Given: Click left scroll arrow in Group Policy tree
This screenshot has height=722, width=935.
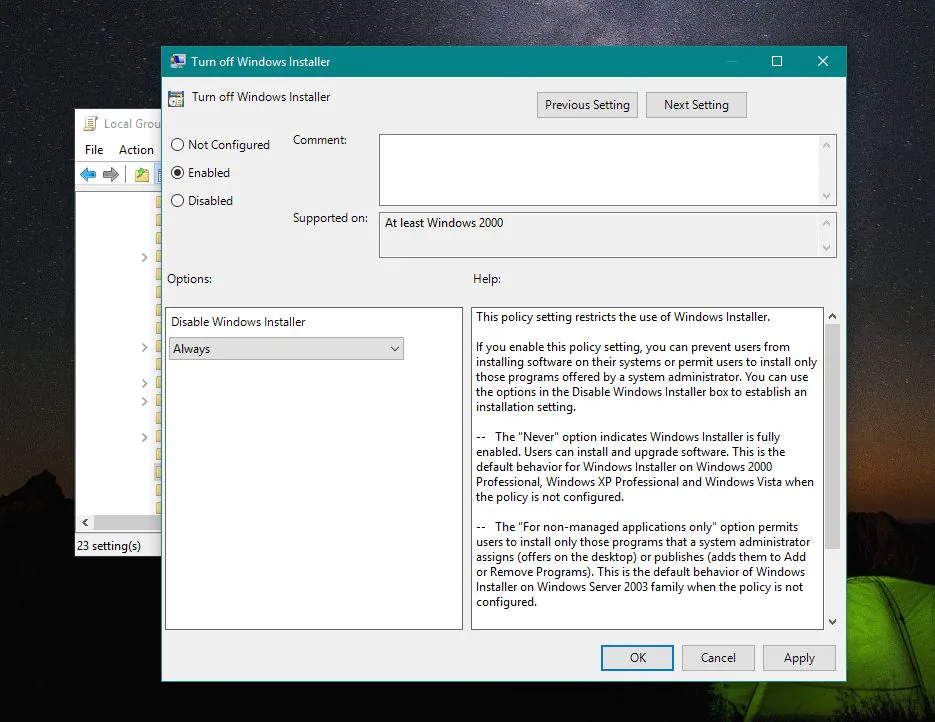Looking at the screenshot, I should click(x=85, y=522).
